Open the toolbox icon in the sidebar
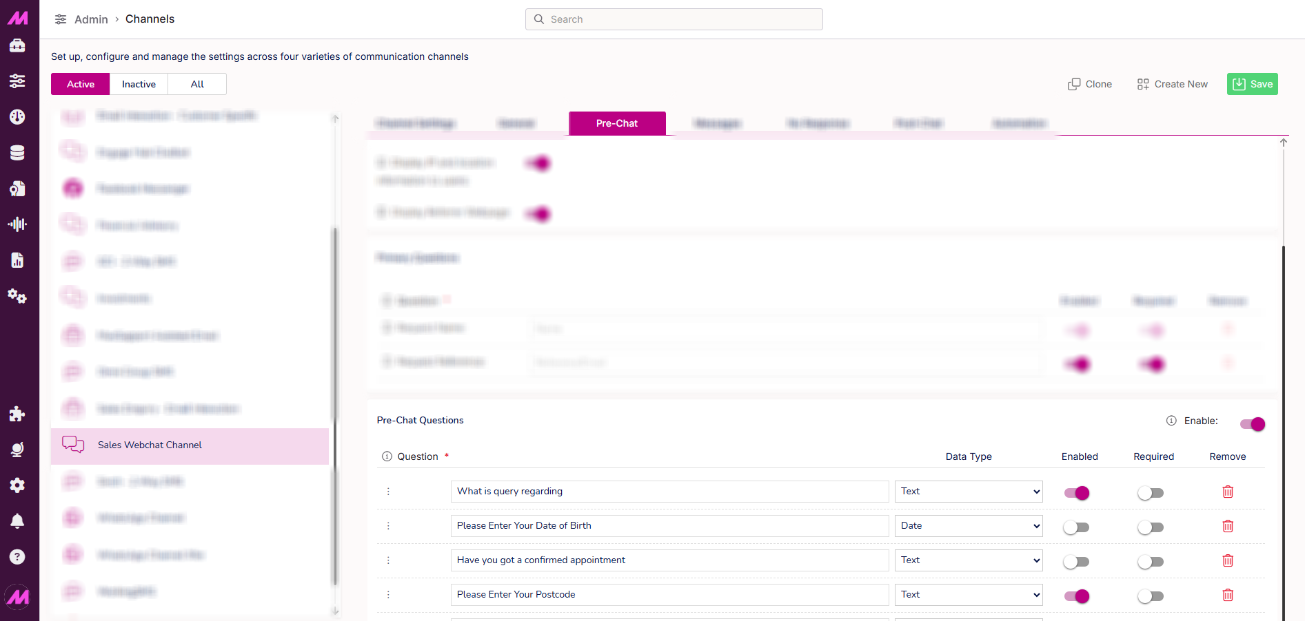Screen dimensions: 1305x621 click(x=17, y=45)
